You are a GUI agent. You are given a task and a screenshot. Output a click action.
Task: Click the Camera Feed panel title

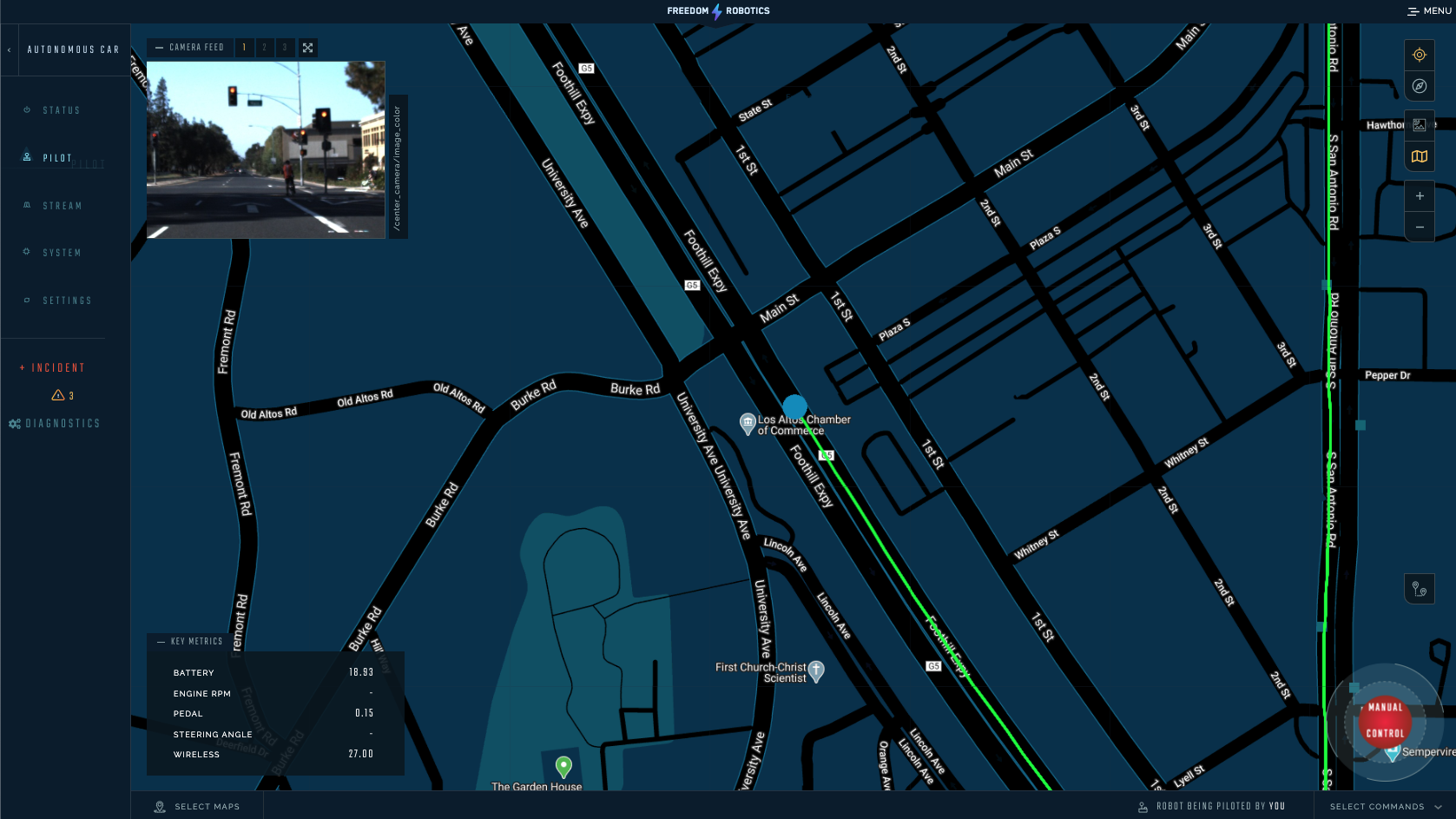point(196,48)
